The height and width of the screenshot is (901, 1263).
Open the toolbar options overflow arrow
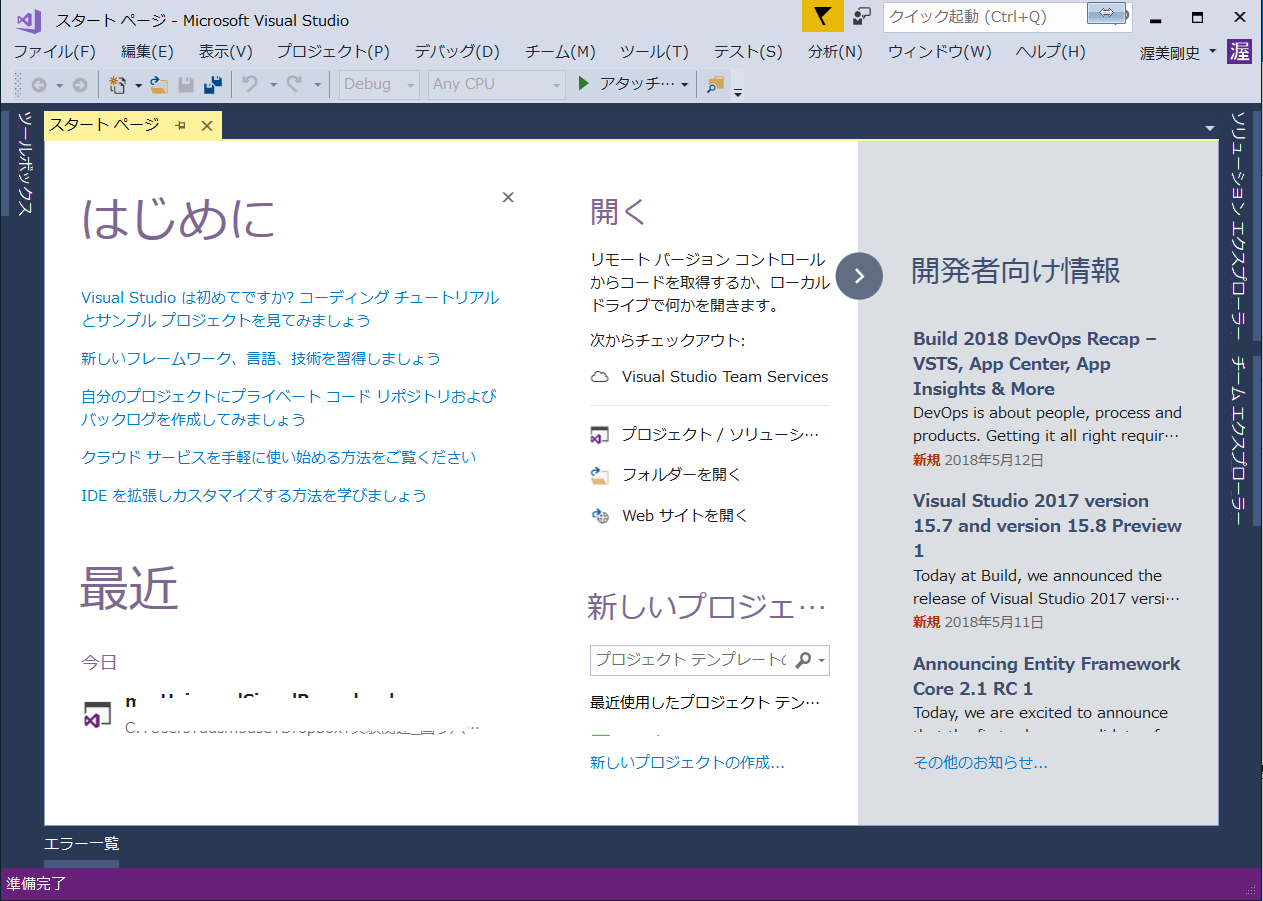738,92
